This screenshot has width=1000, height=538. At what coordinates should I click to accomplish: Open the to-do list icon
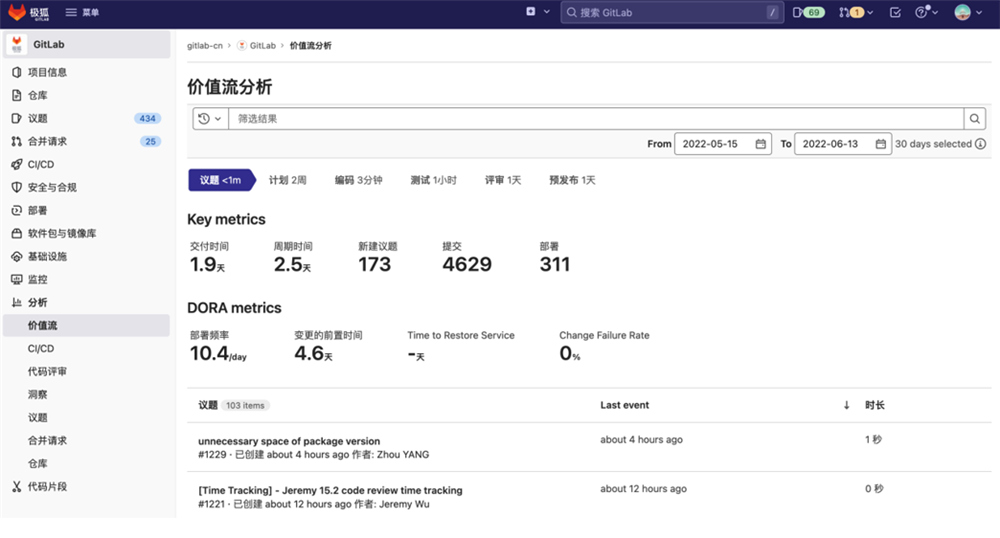tap(895, 12)
